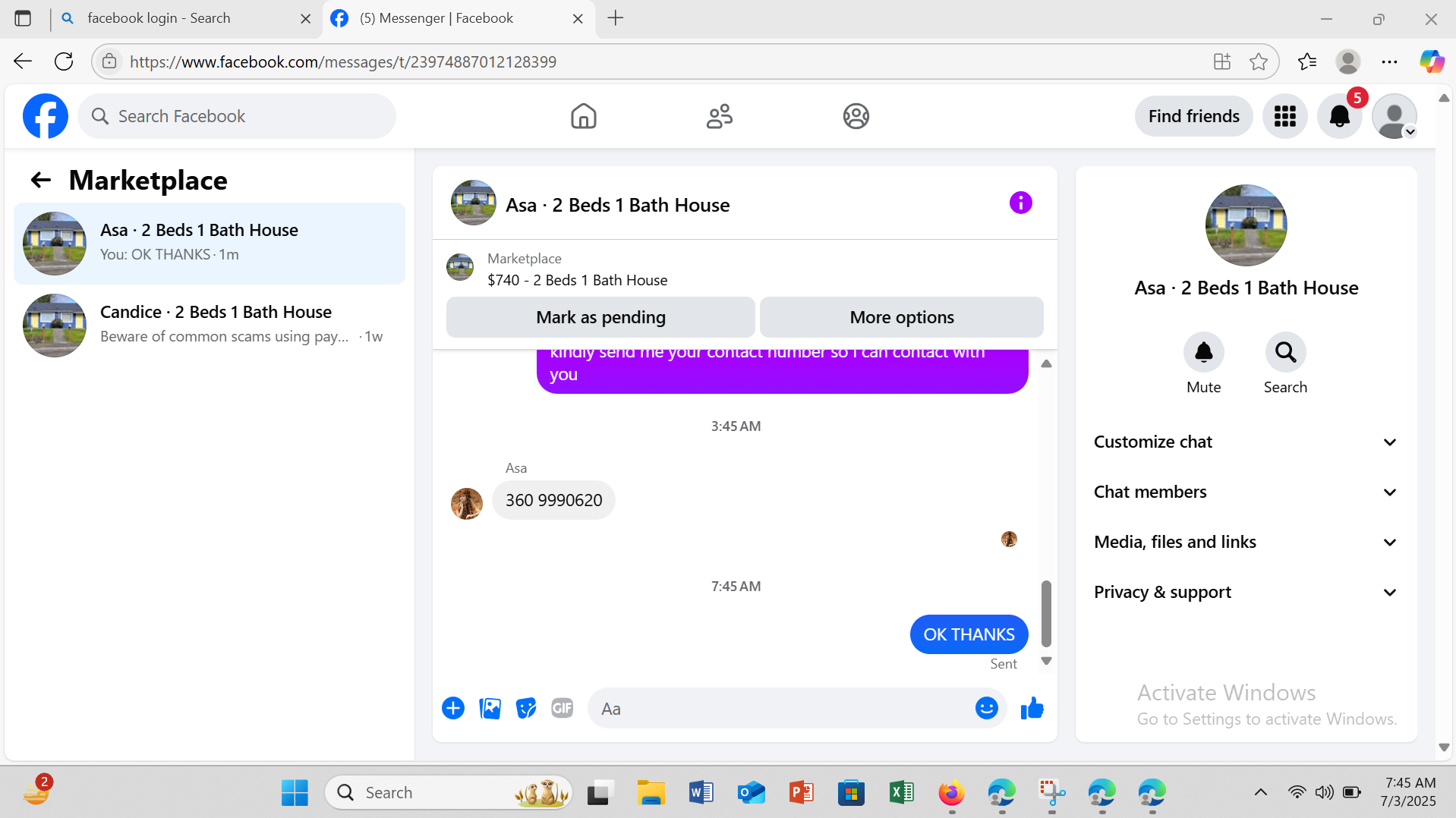
Task: Open File Explorer from the taskbar
Action: tap(651, 793)
